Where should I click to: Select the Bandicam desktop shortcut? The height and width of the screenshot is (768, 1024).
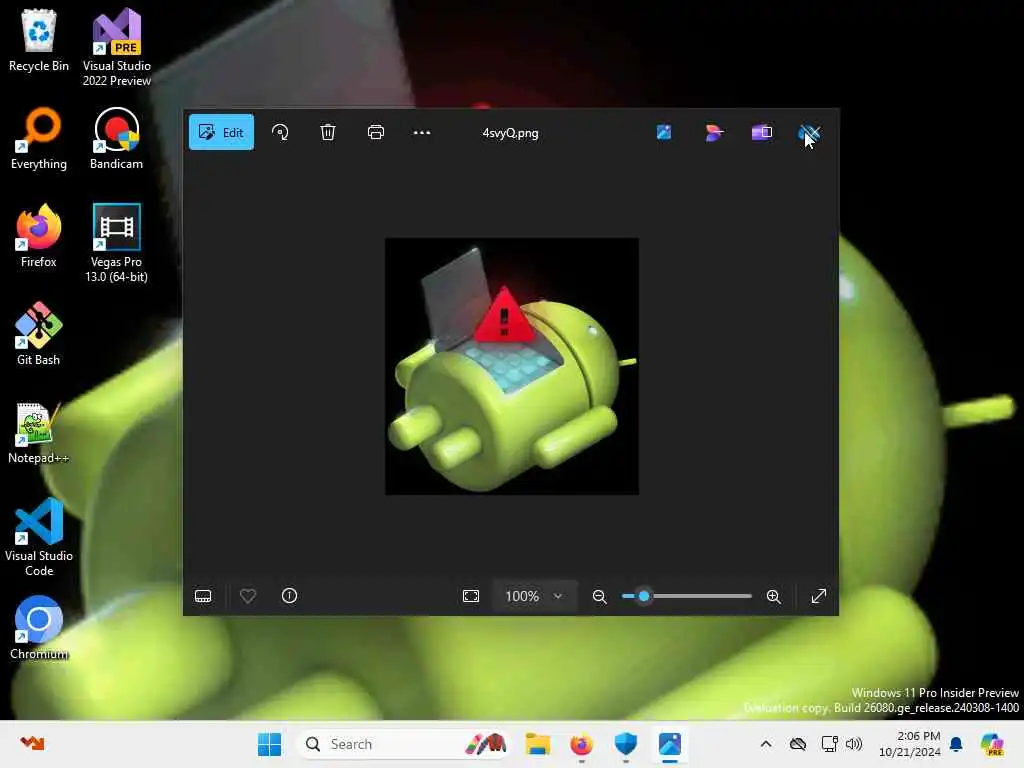coord(116,138)
